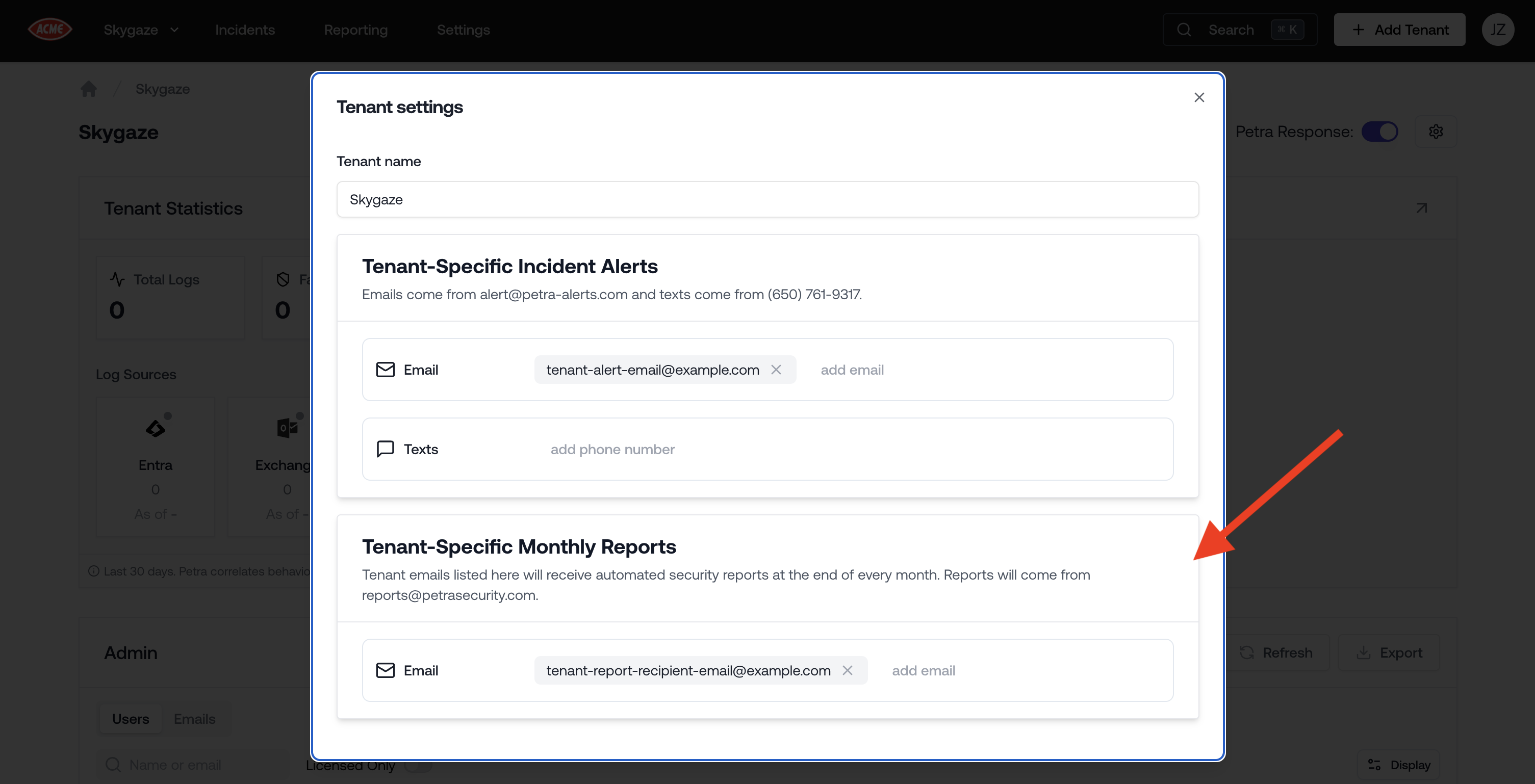Viewport: 1535px width, 784px height.
Task: Click the ACME logo
Action: (x=50, y=29)
